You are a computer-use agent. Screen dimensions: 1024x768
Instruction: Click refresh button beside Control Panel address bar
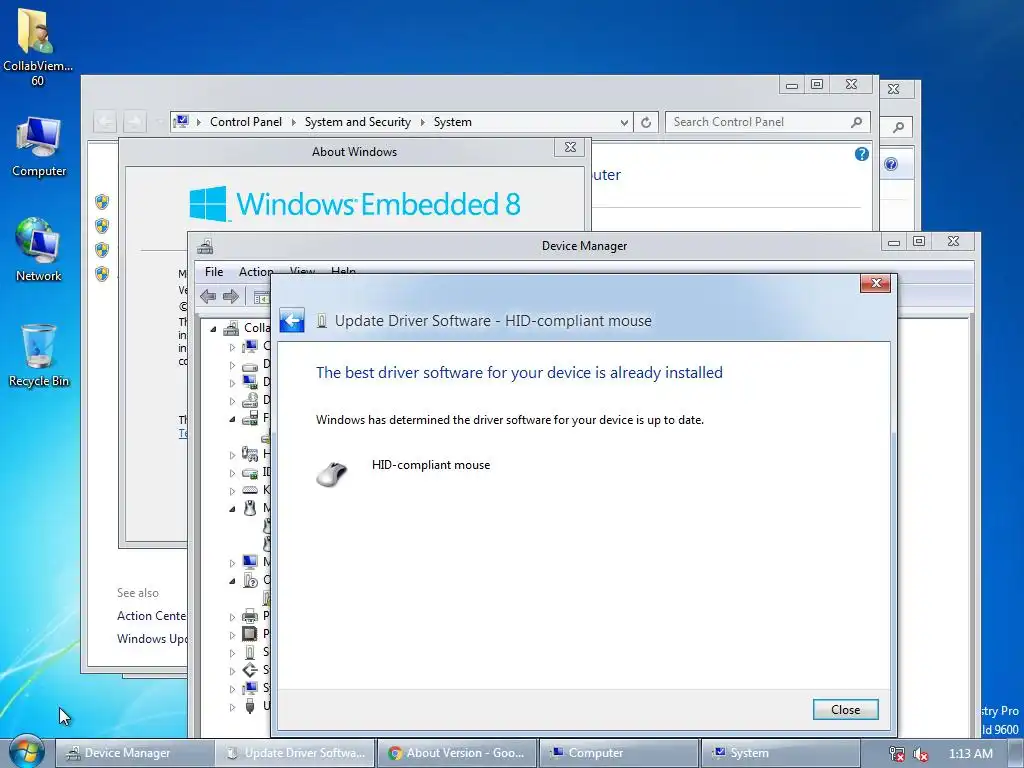(646, 122)
